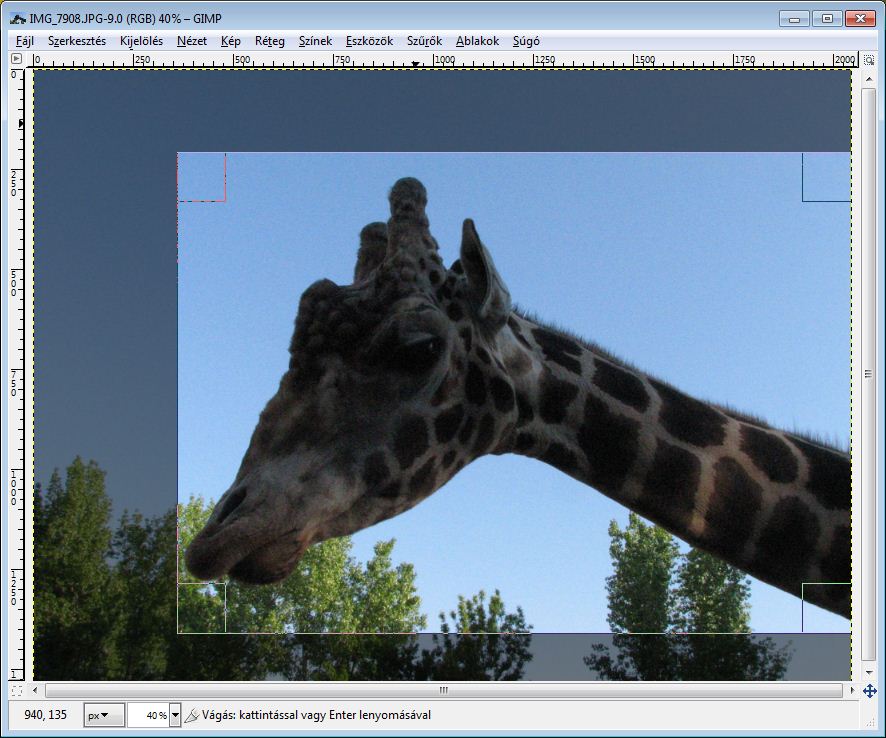Open the Súgó menu
Screen dimensions: 886x738
[x=526, y=41]
